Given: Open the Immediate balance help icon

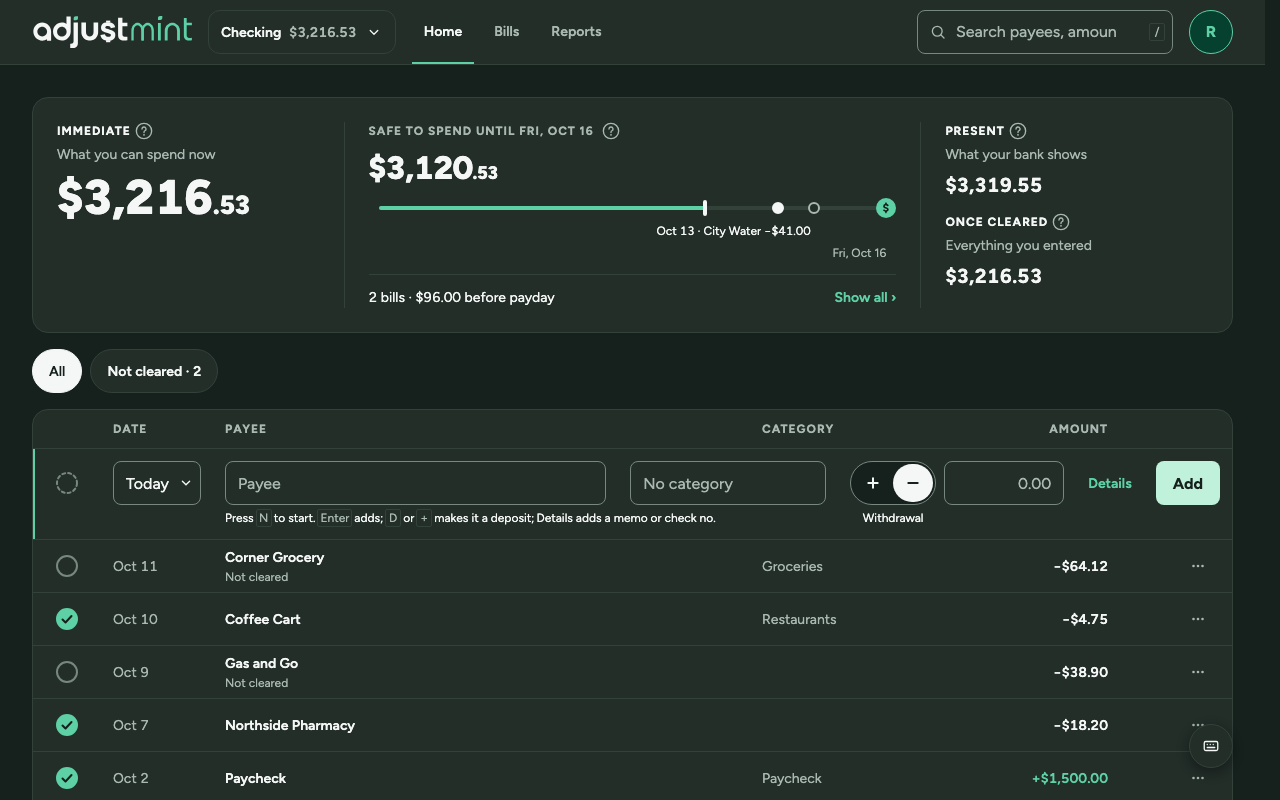Looking at the screenshot, I should [144, 131].
